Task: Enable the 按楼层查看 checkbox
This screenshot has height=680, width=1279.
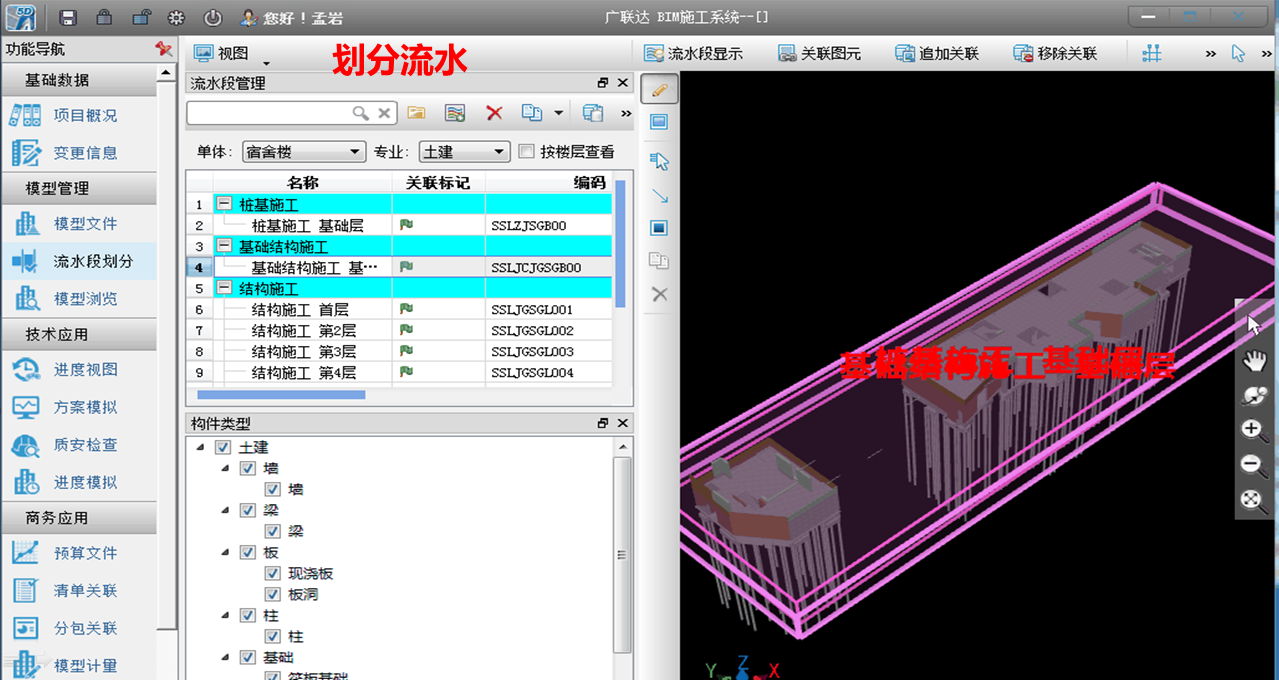Action: 527,152
